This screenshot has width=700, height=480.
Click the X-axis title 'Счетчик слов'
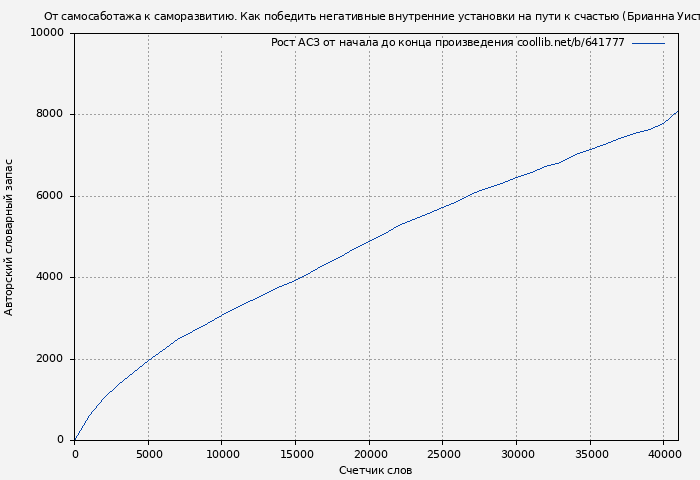(x=375, y=470)
